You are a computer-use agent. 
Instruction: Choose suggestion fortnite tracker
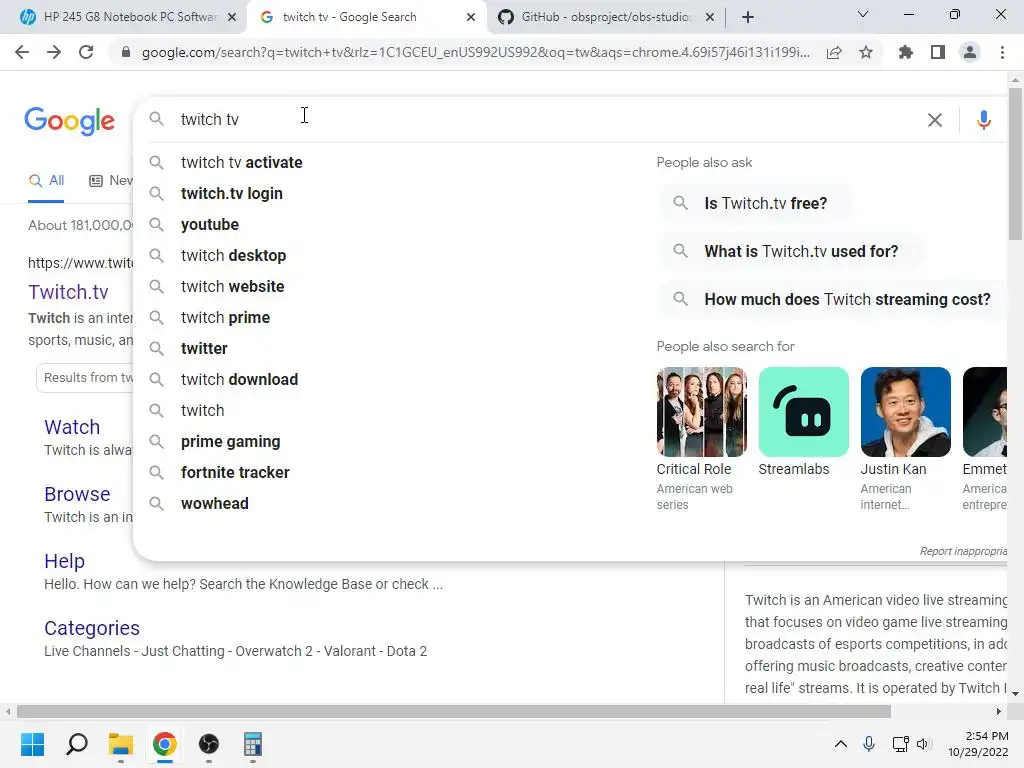click(235, 472)
